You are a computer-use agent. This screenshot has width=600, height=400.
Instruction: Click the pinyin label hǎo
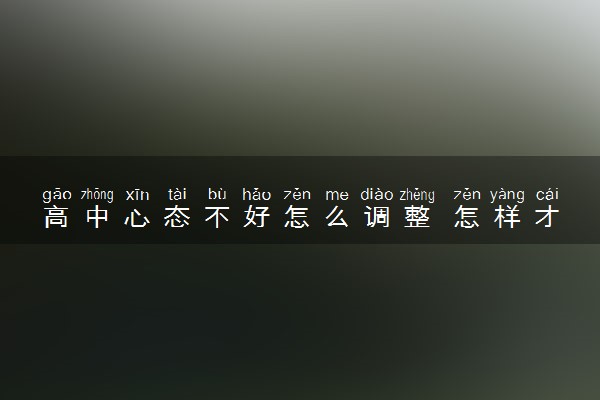pos(257,194)
